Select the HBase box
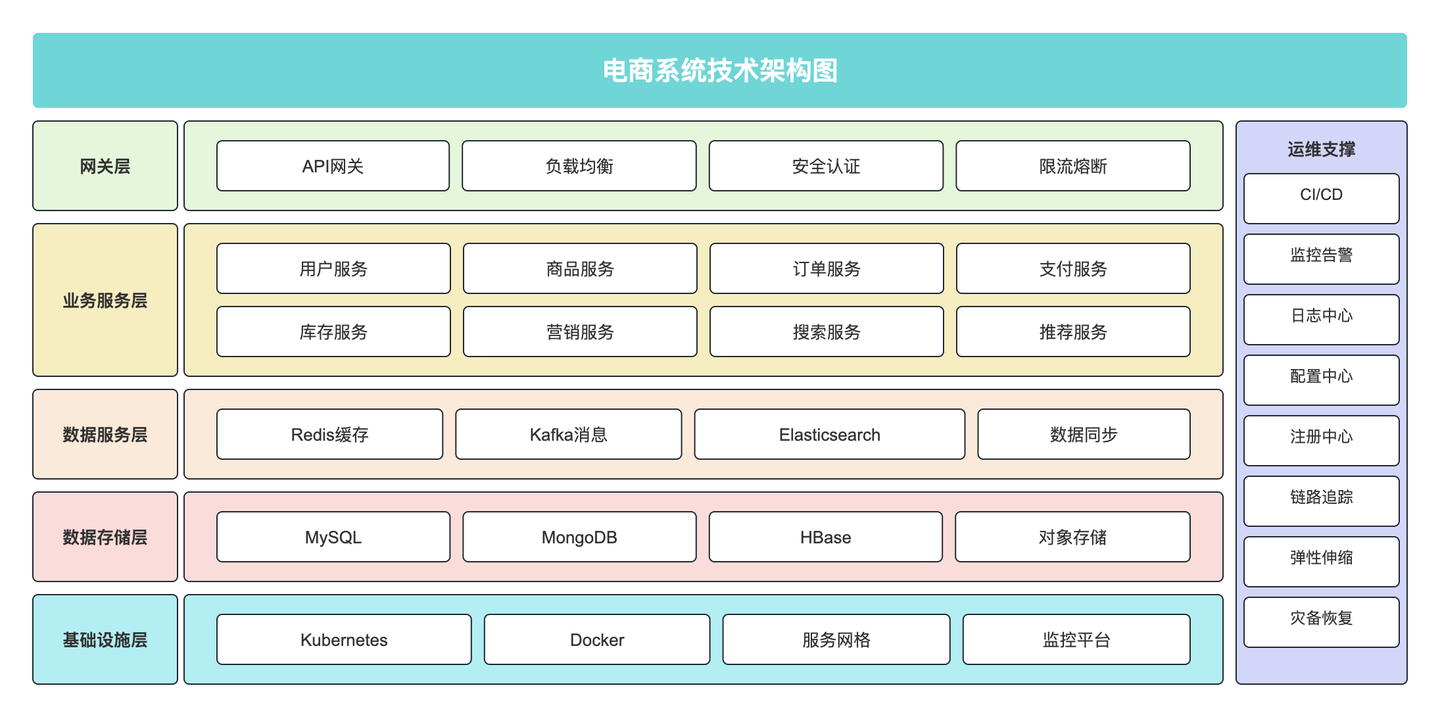Viewport: 1440px width, 717px height. point(826,537)
